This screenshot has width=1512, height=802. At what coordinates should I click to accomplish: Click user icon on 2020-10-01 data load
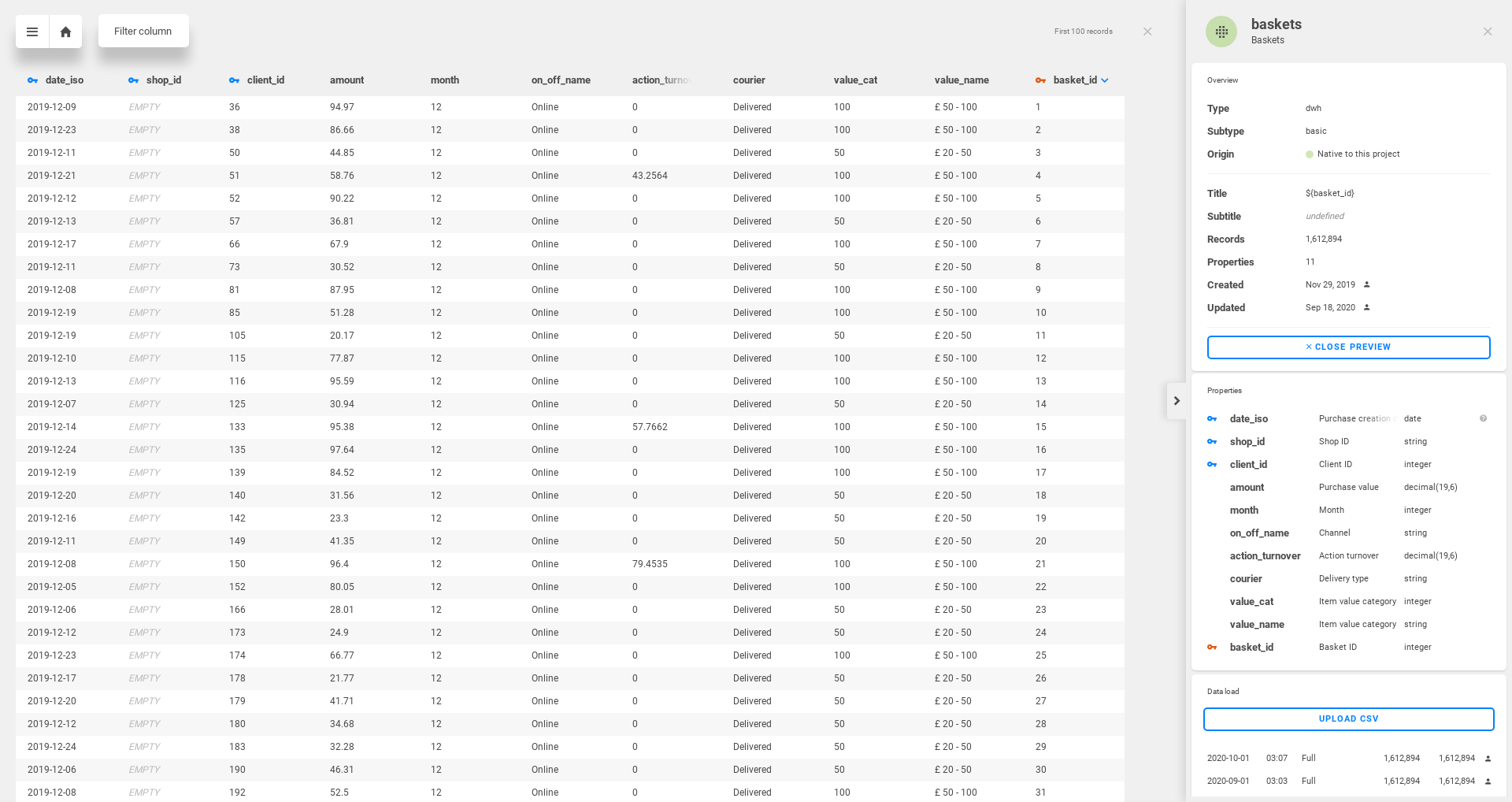coord(1488,759)
